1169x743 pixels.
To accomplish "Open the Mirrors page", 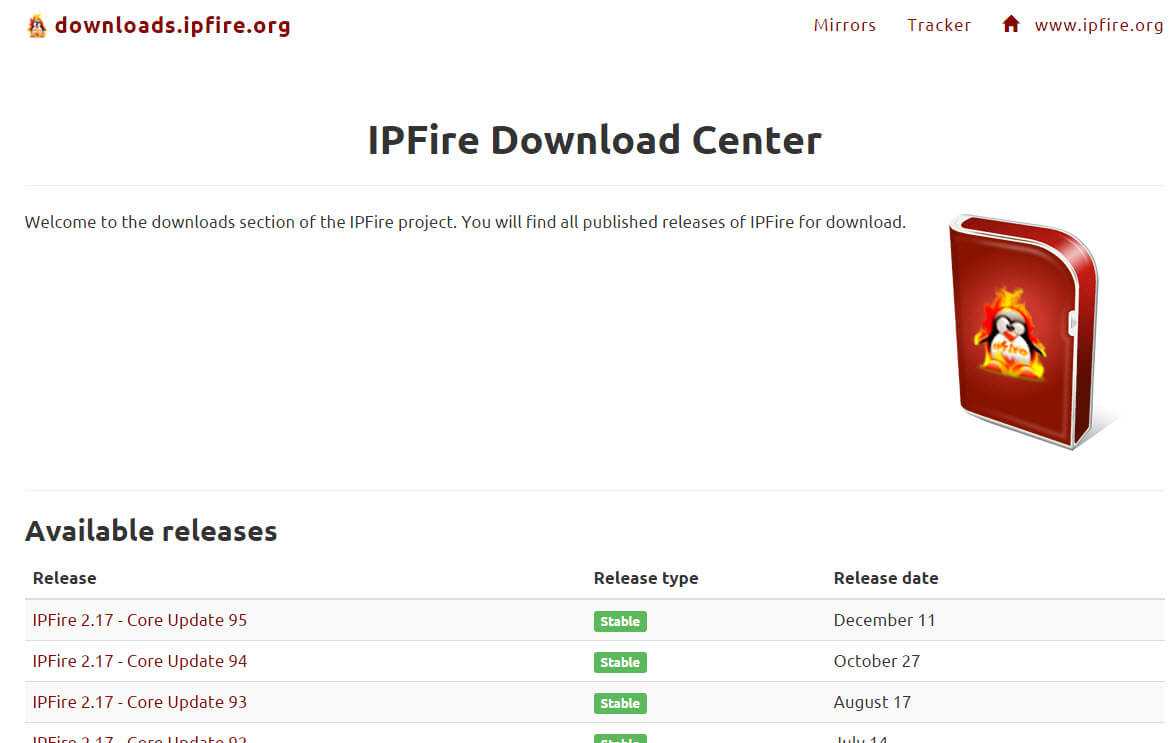I will (x=844, y=26).
